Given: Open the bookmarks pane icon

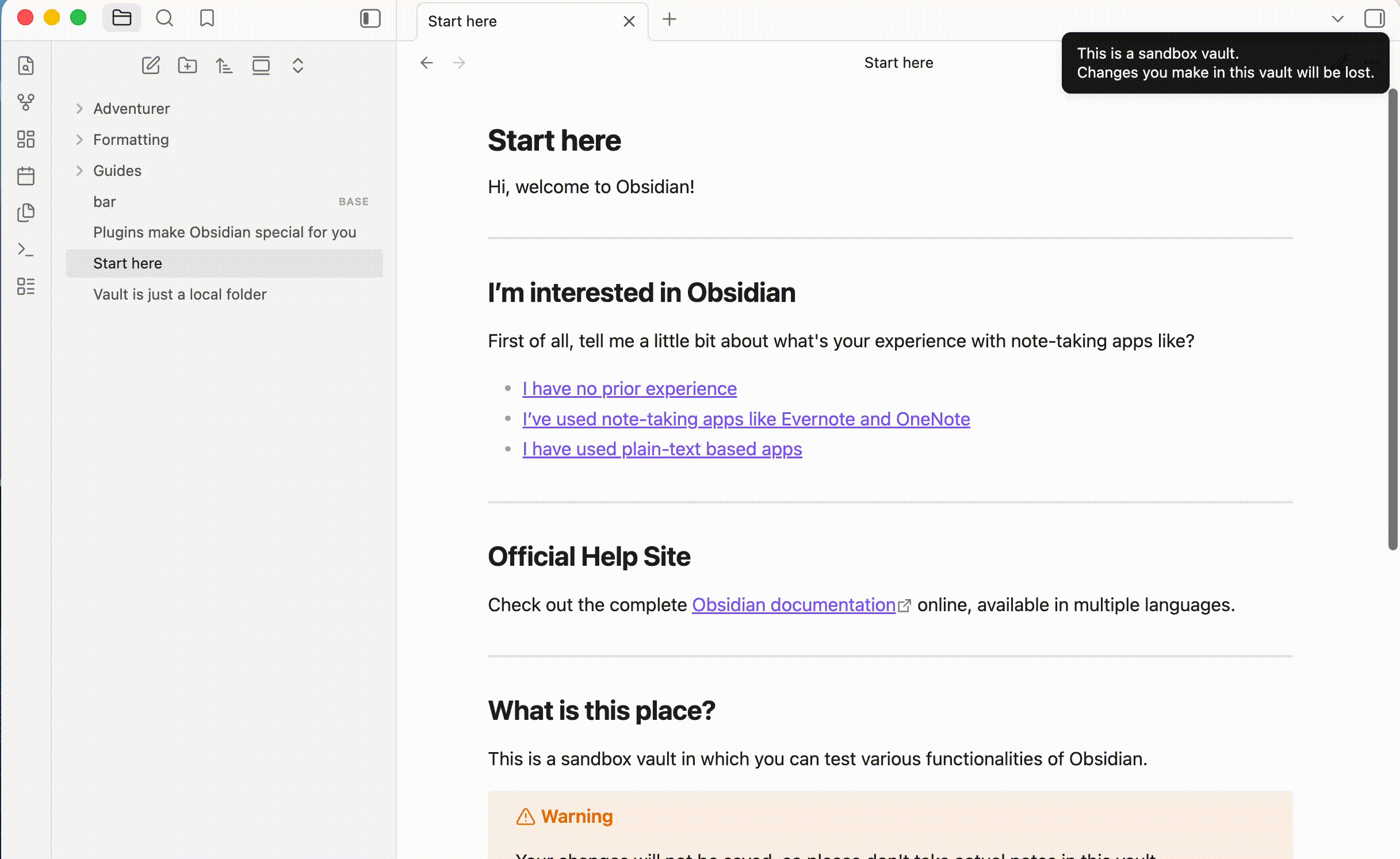Looking at the screenshot, I should 207,18.
